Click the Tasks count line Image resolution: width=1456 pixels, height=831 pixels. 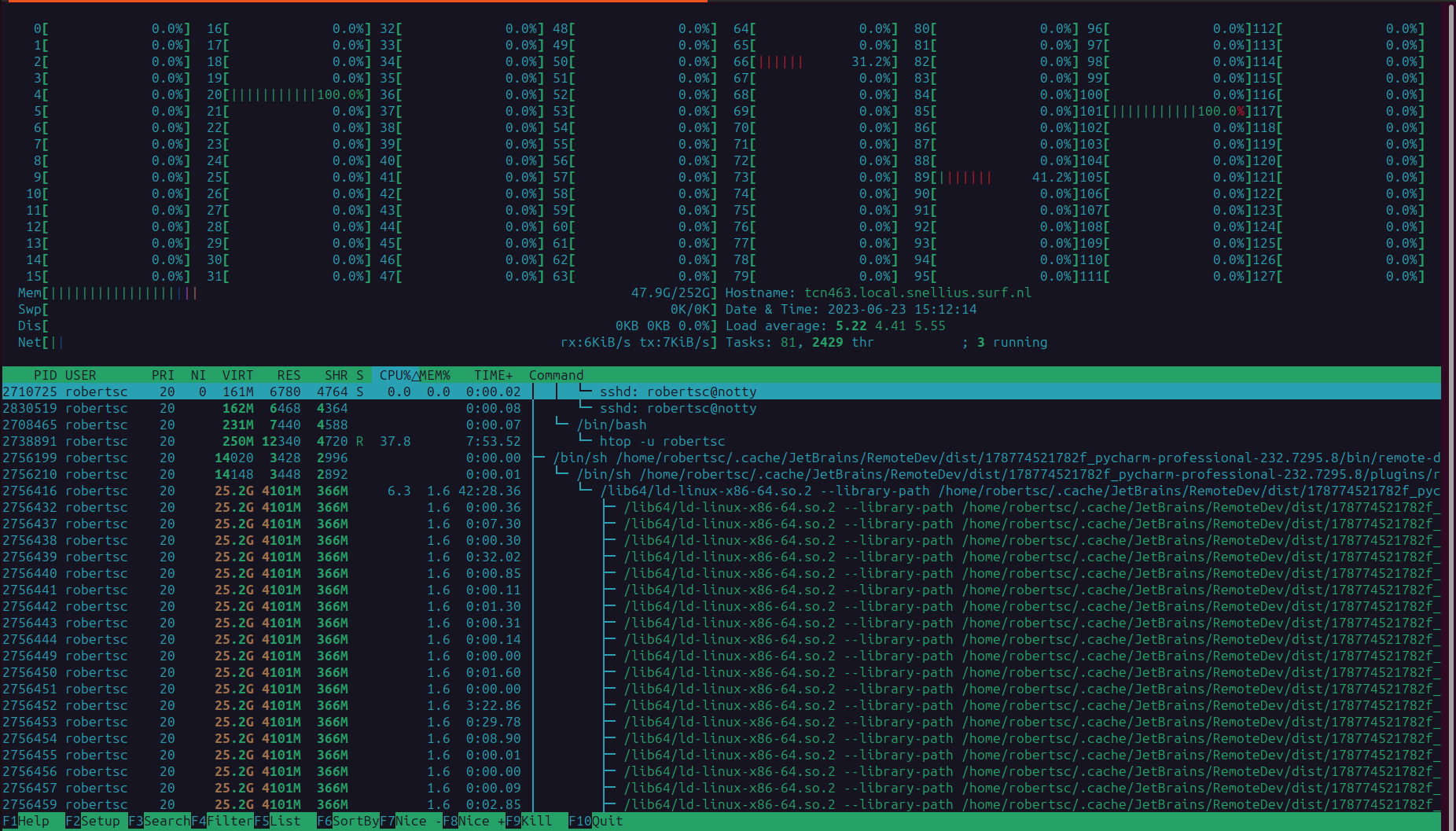coord(886,342)
